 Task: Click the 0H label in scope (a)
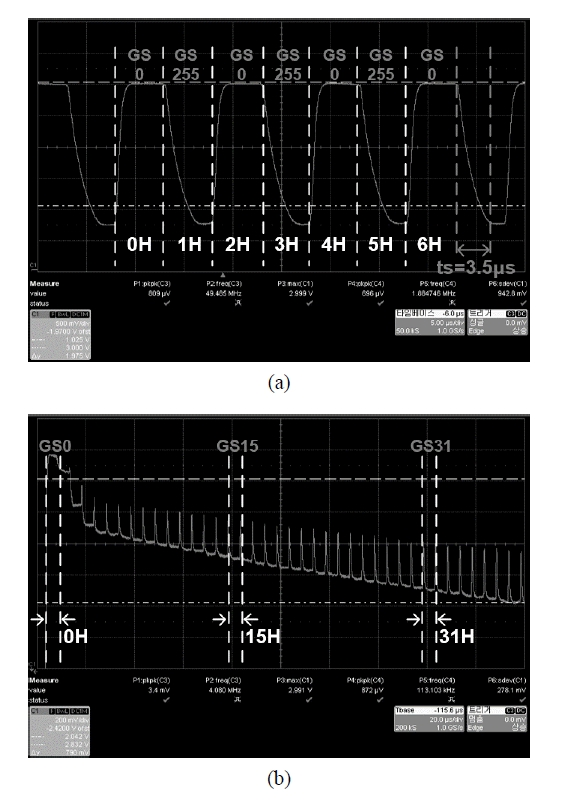point(139,244)
